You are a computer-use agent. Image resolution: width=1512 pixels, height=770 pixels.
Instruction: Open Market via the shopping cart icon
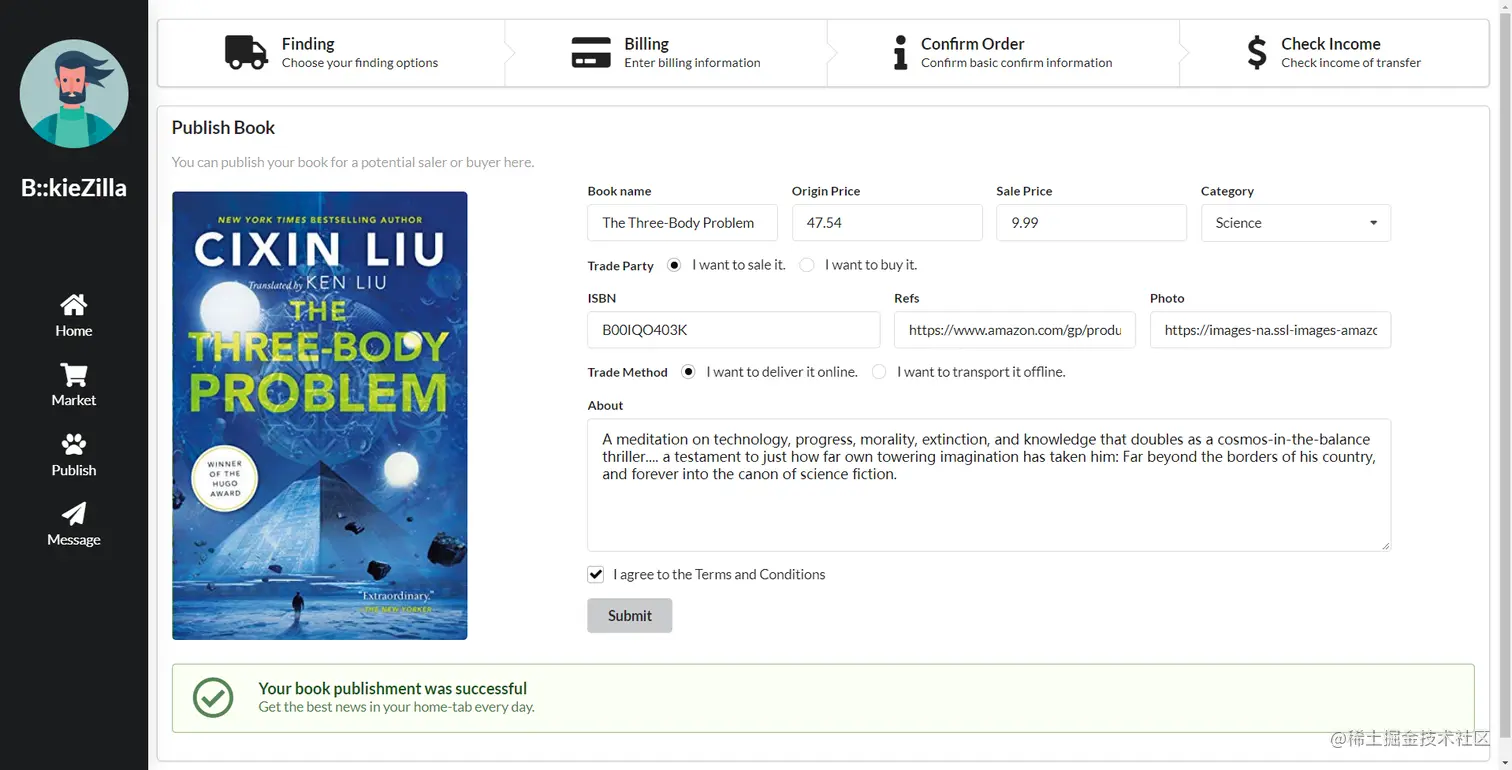(74, 375)
